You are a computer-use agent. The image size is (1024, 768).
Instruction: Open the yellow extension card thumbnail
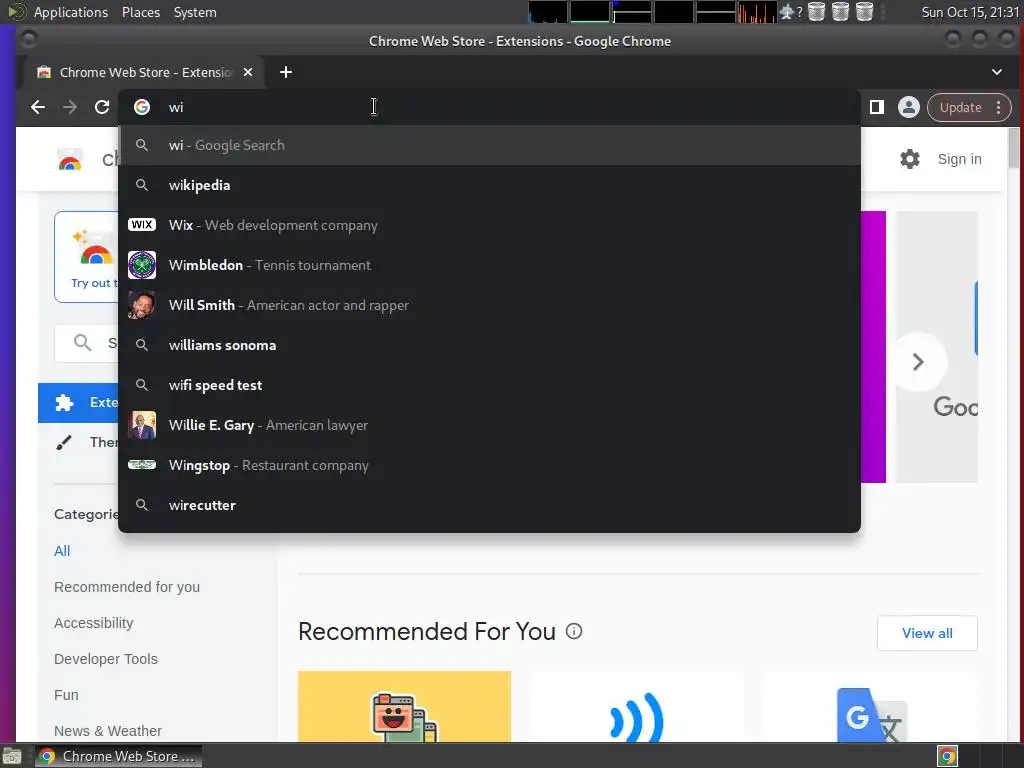[404, 706]
